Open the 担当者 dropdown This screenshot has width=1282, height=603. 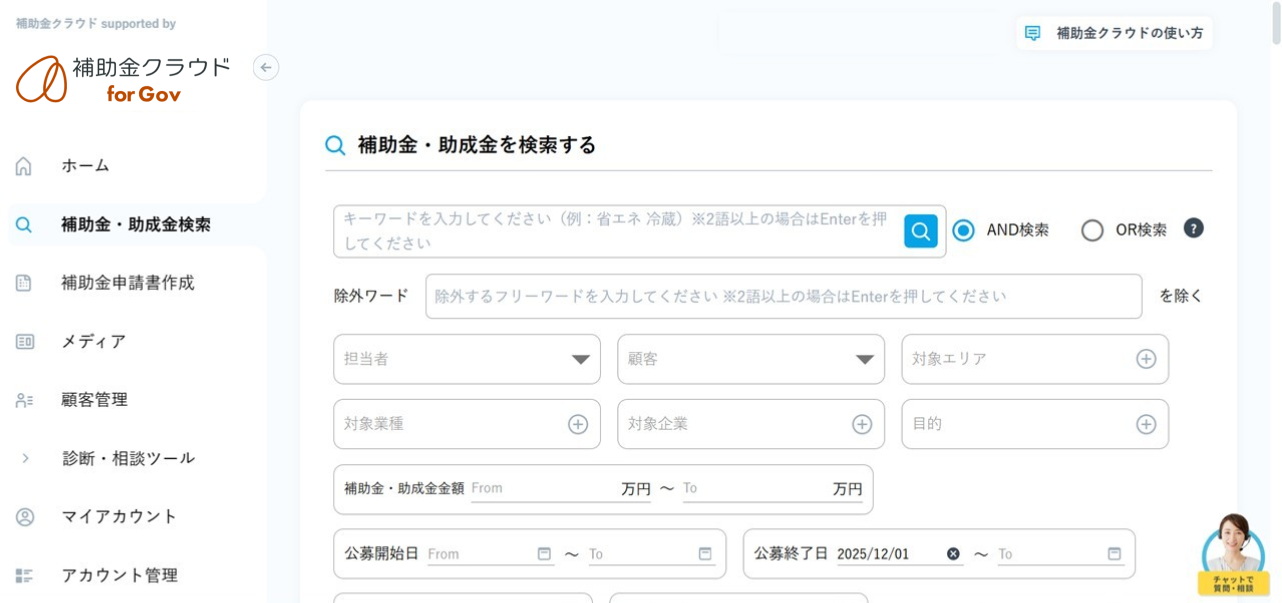coord(467,359)
